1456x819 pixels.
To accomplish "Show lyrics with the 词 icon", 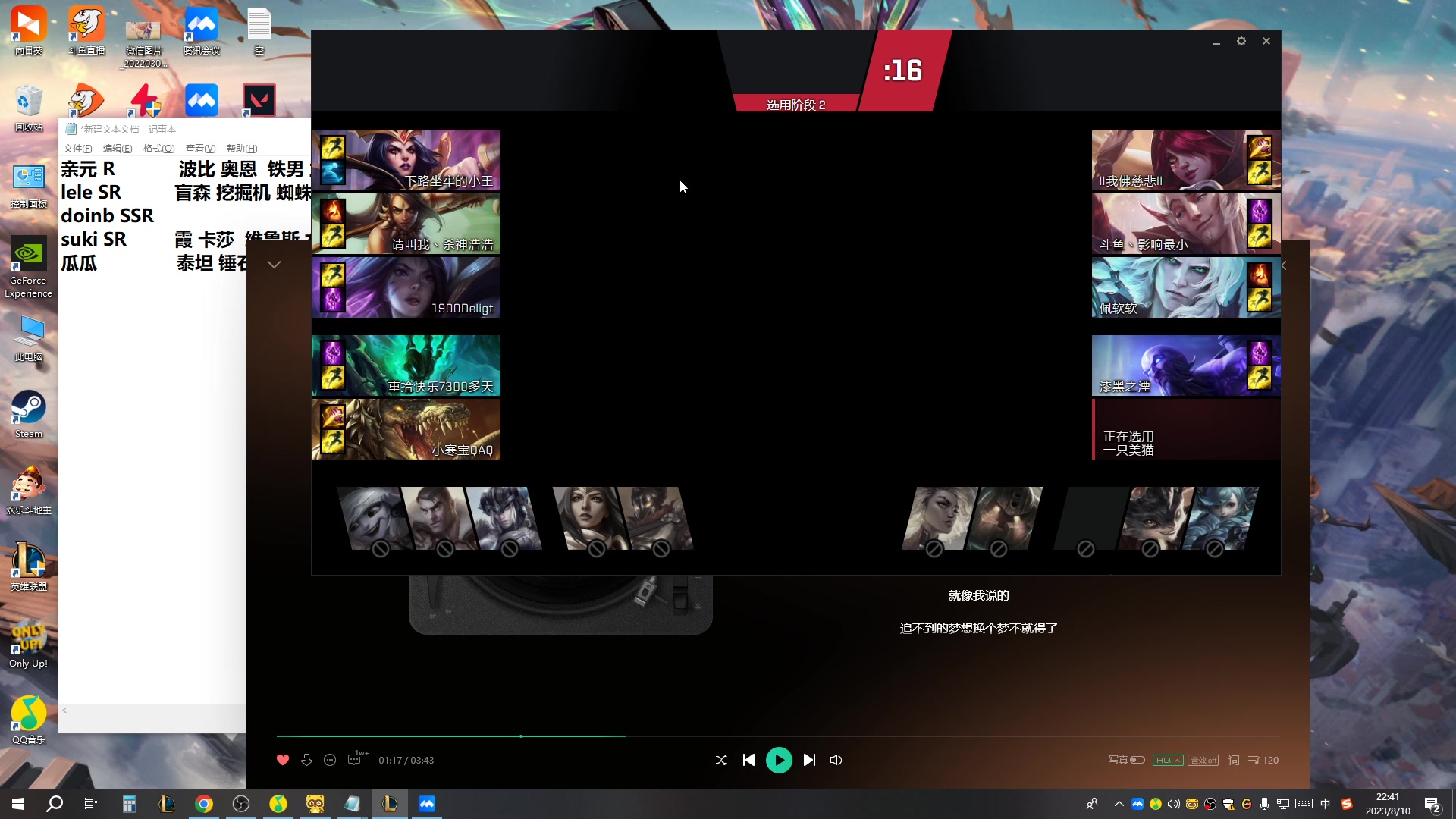I will coord(1234,760).
